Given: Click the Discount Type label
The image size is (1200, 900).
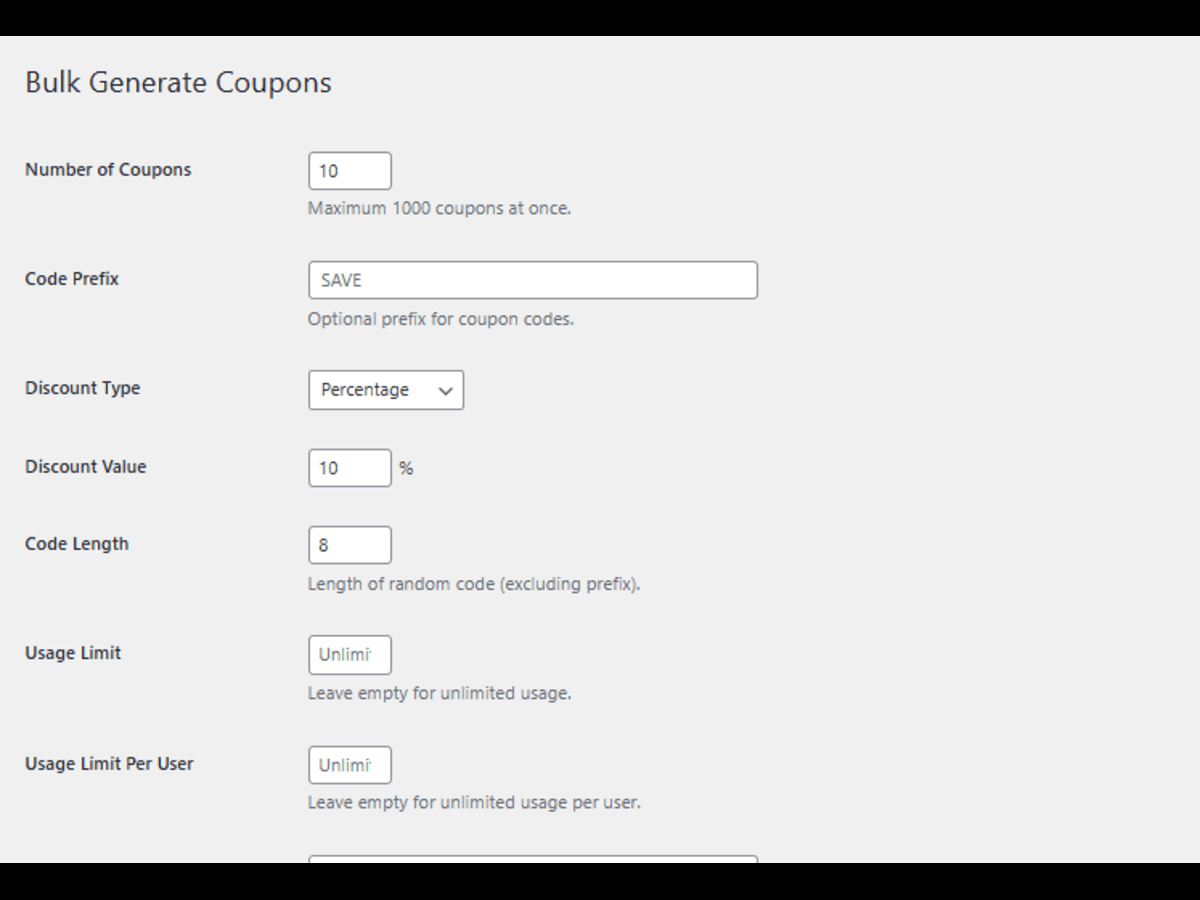Looking at the screenshot, I should (83, 388).
